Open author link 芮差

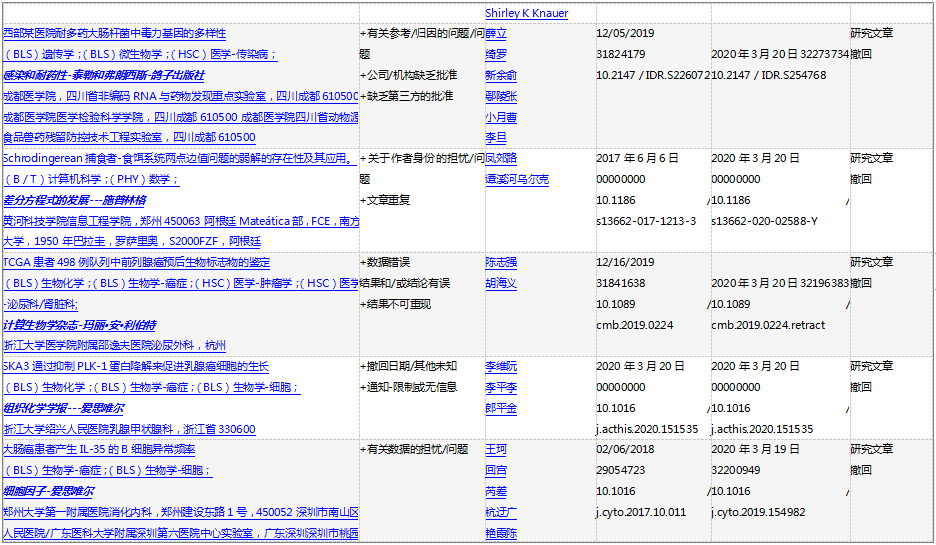496,491
